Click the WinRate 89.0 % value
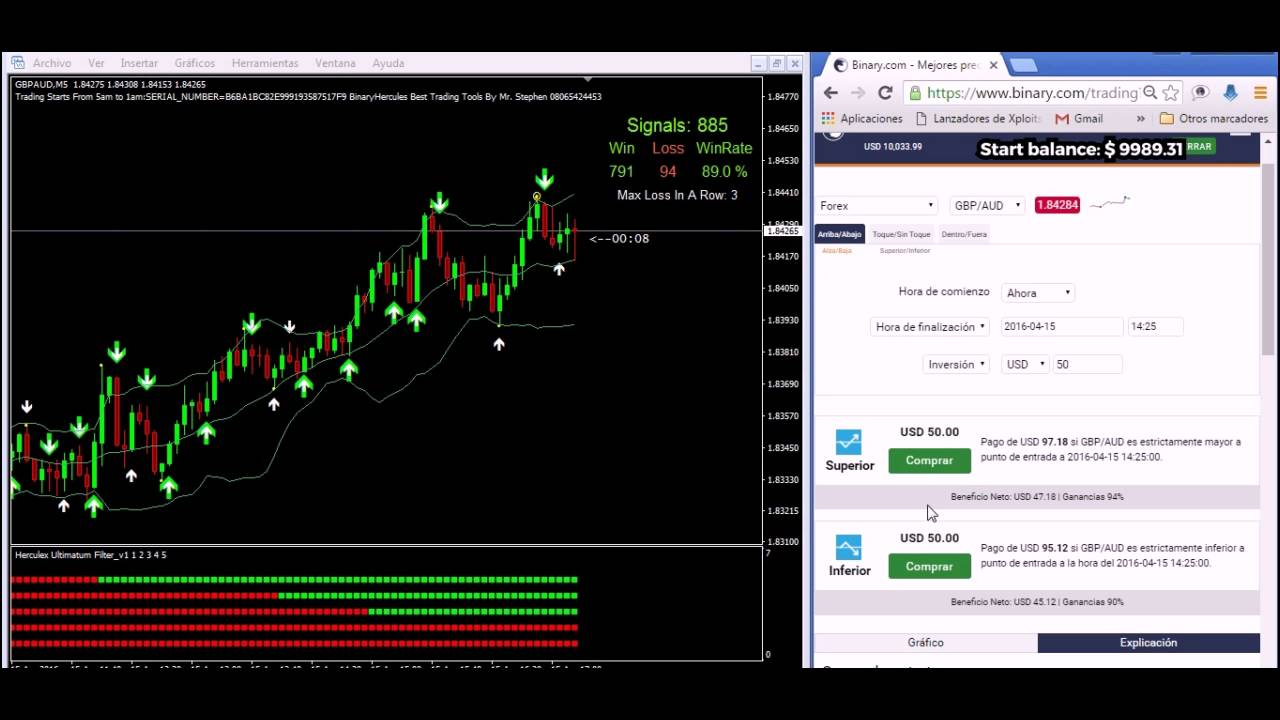This screenshot has height=720, width=1280. point(725,172)
